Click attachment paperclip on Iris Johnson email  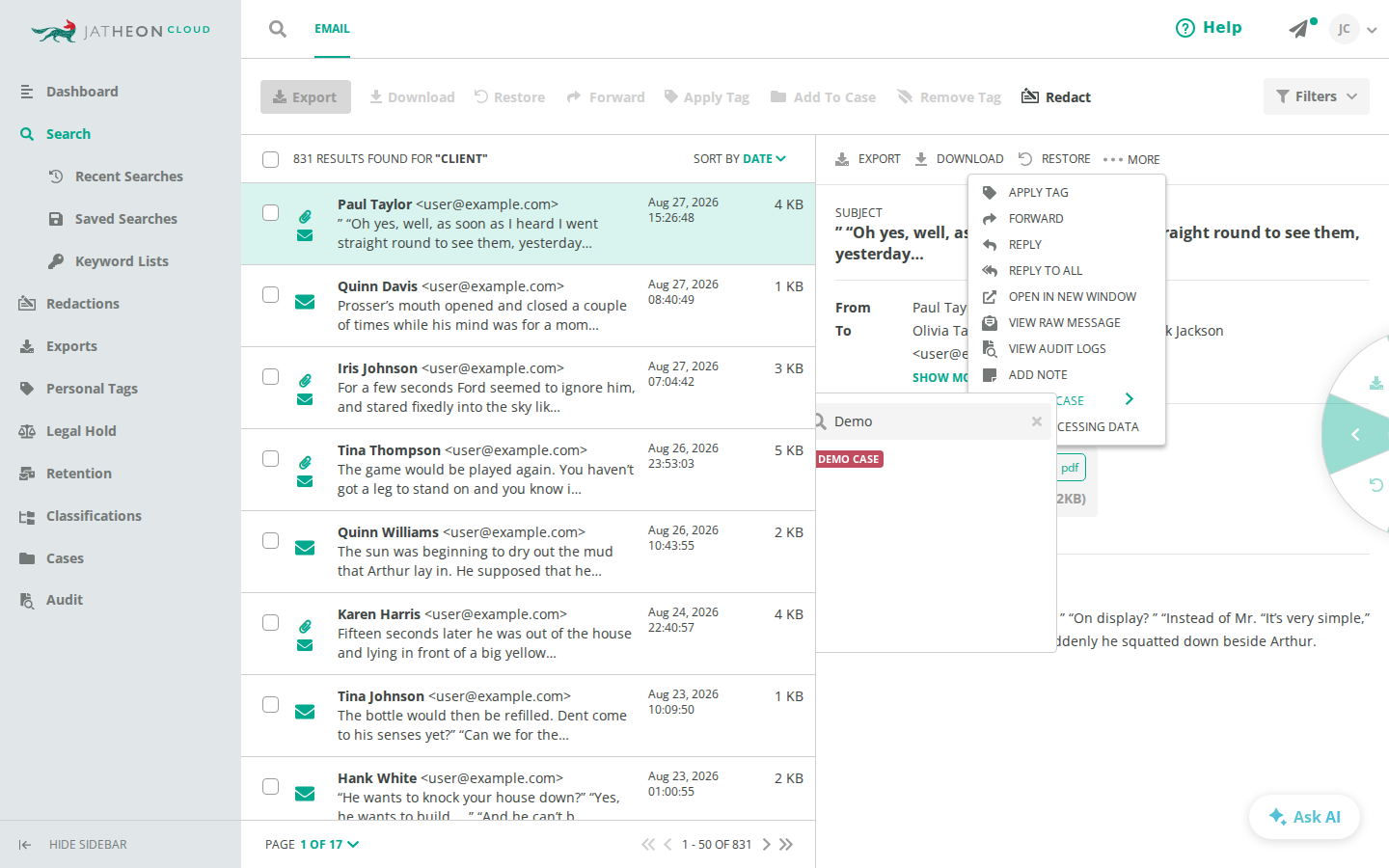(305, 380)
